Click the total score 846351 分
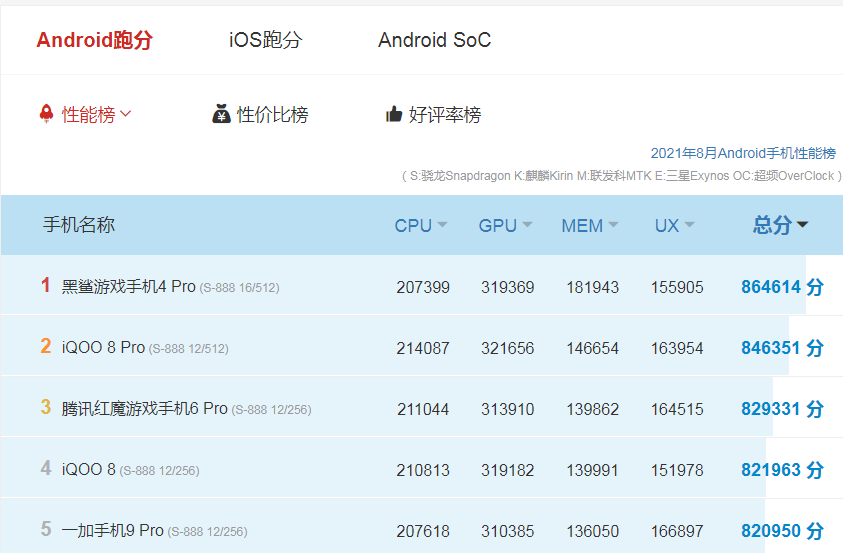The image size is (843, 553). pyautogui.click(x=782, y=348)
